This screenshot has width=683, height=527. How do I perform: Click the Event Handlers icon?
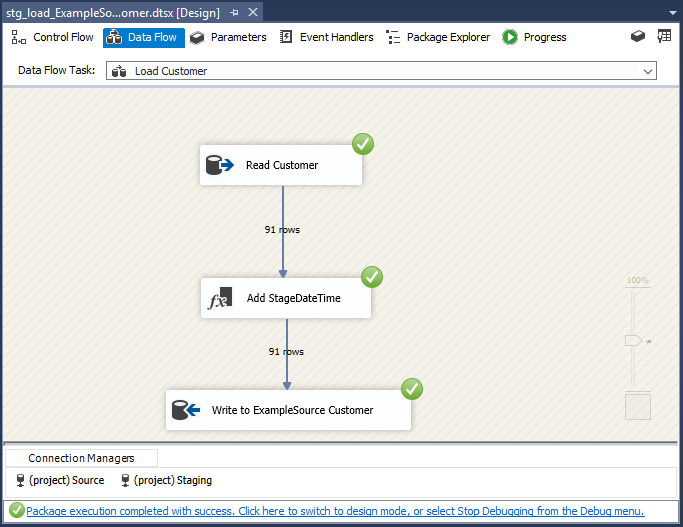click(x=286, y=37)
